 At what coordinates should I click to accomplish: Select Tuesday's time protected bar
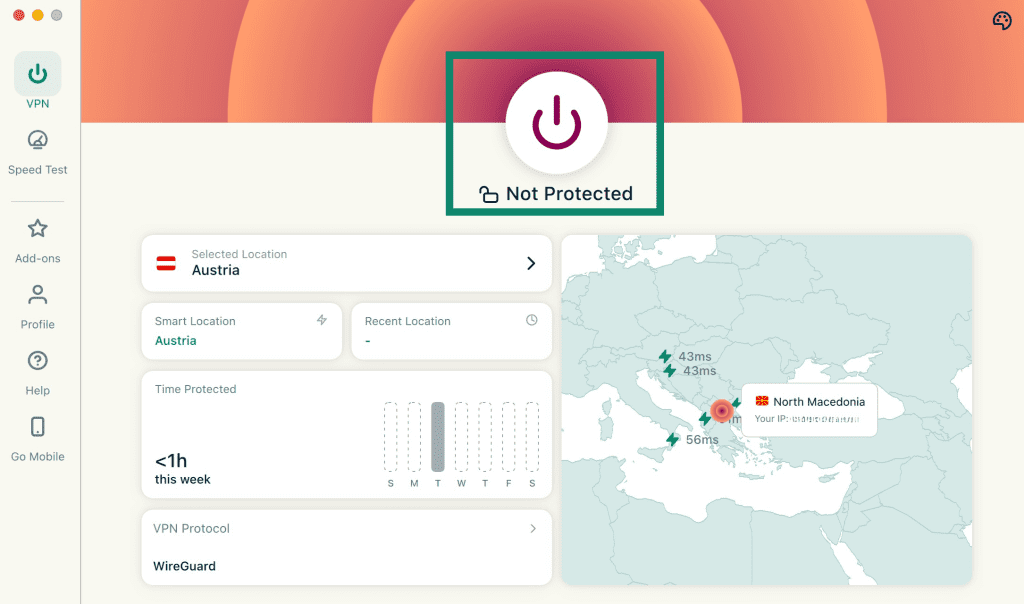[438, 437]
